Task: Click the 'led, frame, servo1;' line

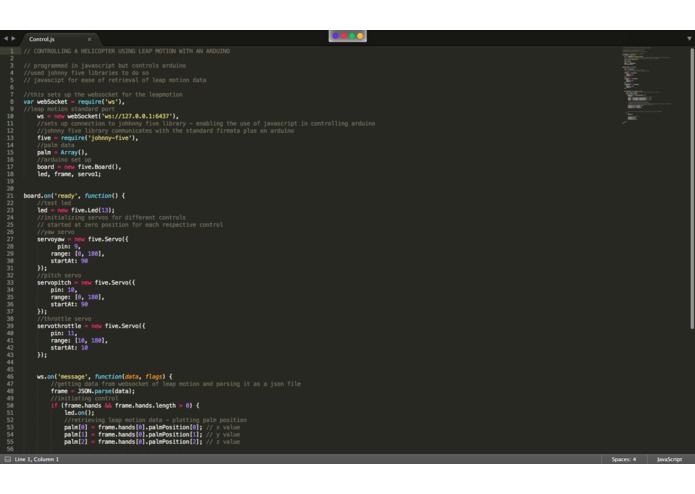Action: 69,174
